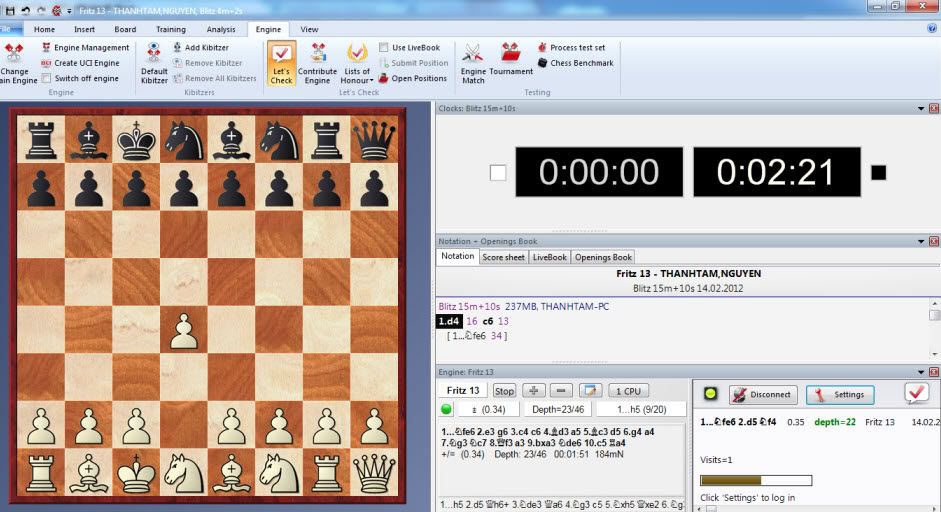Click Submit Position
This screenshot has width=941, height=512.
pos(413,63)
